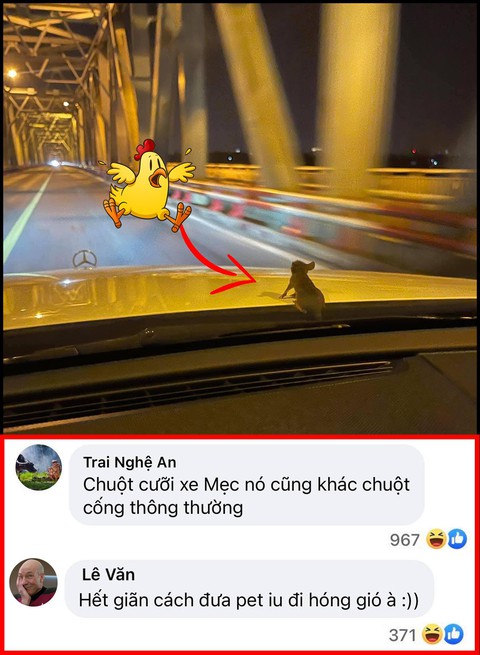Viewport: 480px width, 655px height.
Task: Click the laughing emoji beside 967
Action: pos(437,539)
